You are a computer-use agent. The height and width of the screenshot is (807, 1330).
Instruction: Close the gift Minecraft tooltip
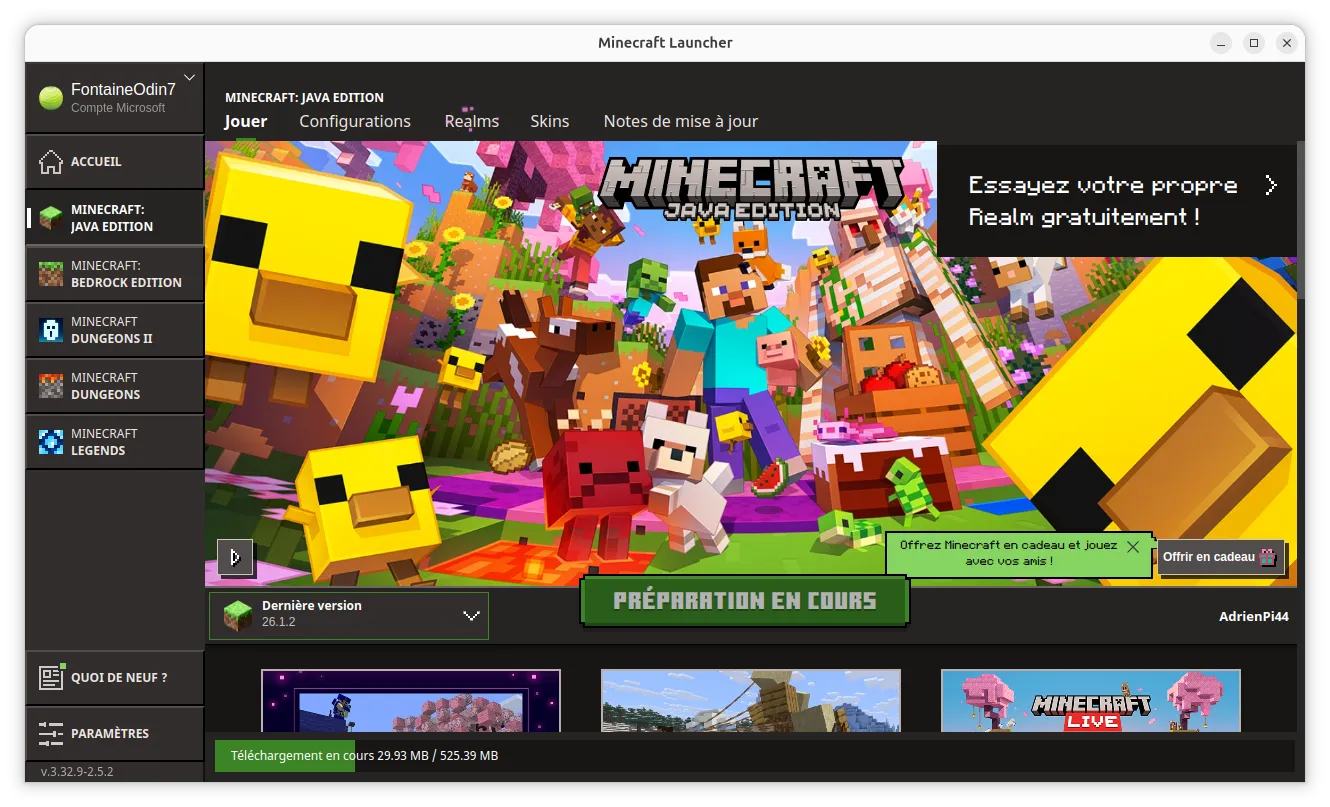click(1132, 547)
